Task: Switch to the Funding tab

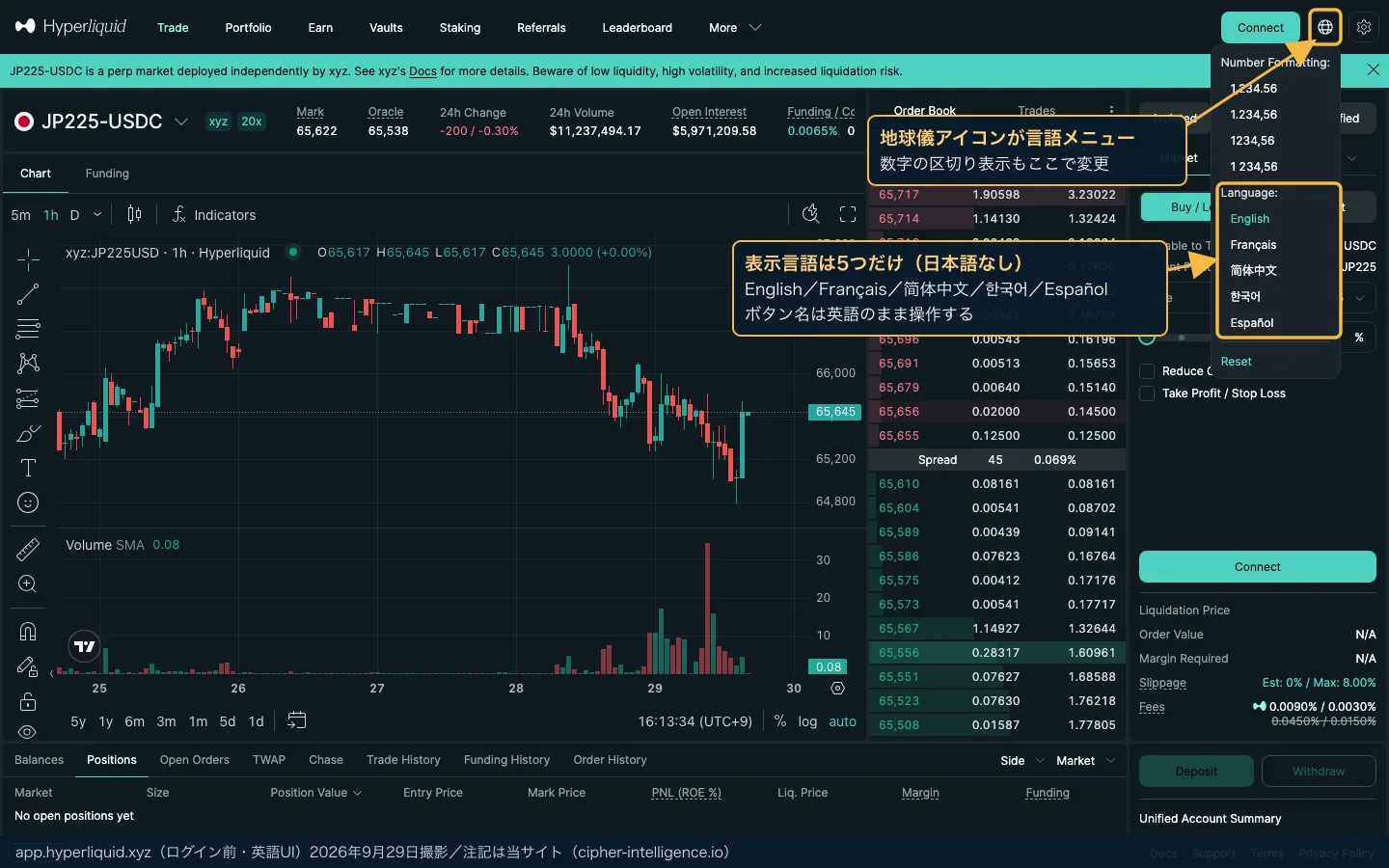Action: point(107,174)
